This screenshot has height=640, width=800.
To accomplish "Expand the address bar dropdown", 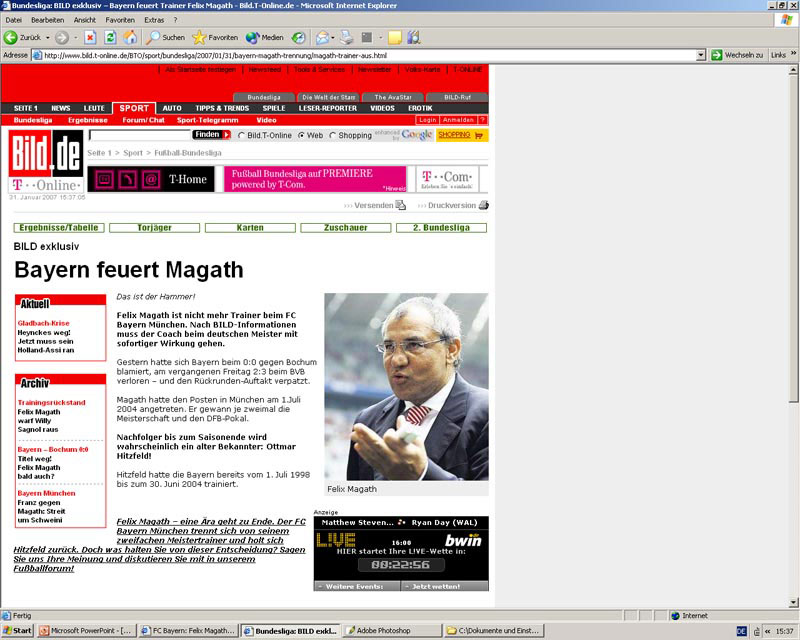I will 701,55.
